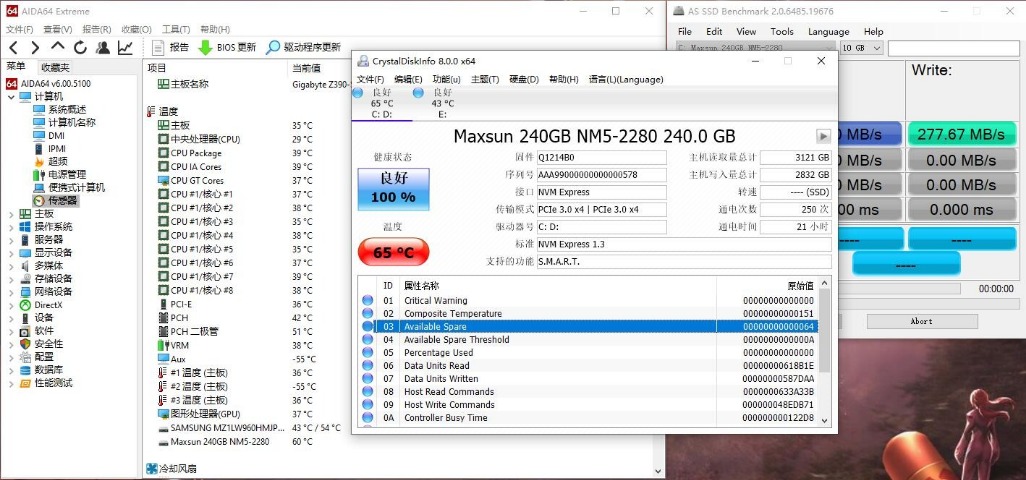Click the BIOS 更新 toolbar button

point(227,47)
